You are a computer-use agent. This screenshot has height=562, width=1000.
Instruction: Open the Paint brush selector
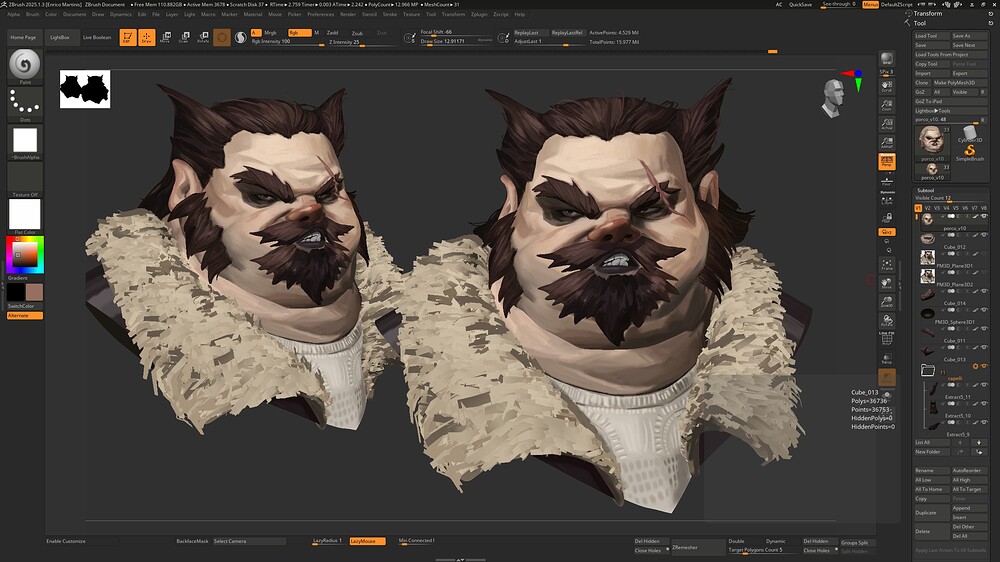pyautogui.click(x=25, y=66)
